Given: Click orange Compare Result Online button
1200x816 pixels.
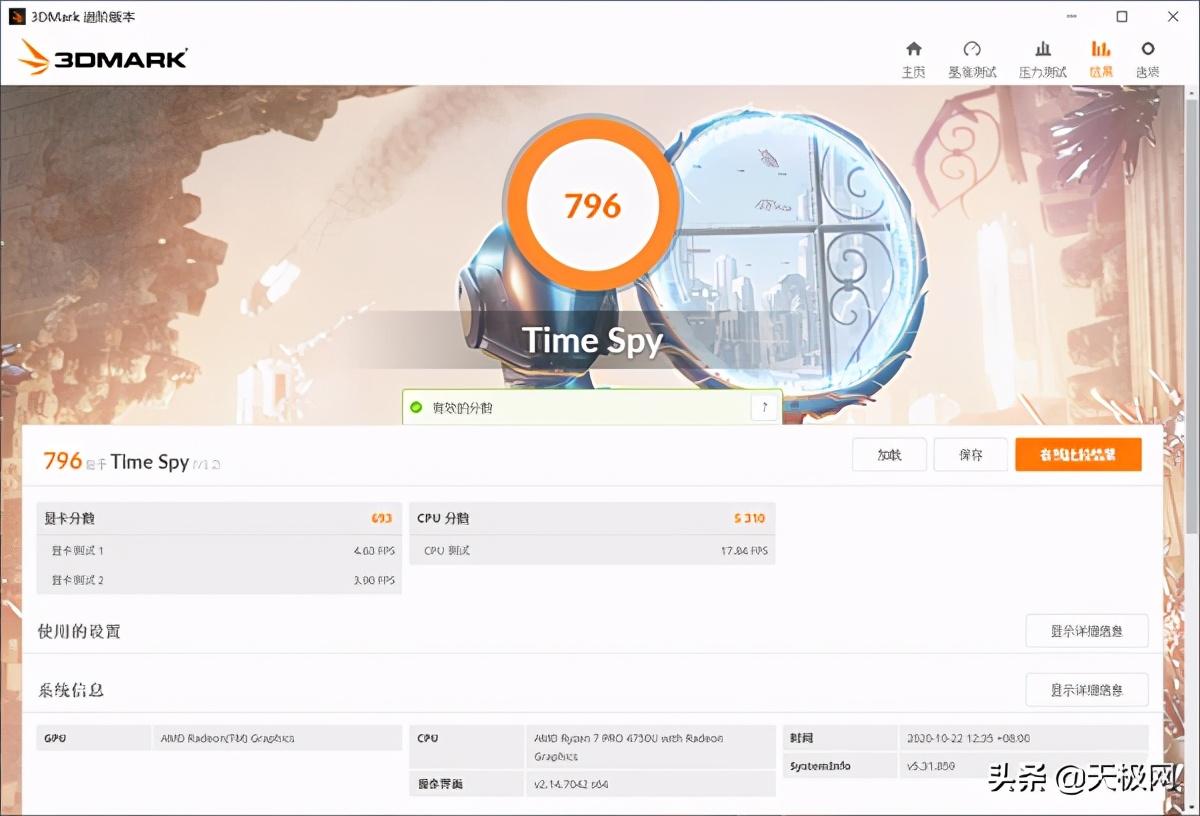Looking at the screenshot, I should point(1078,455).
